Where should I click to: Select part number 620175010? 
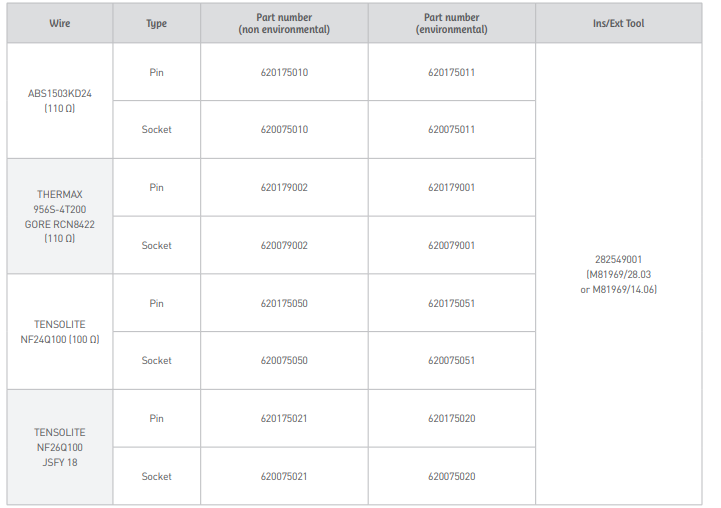tap(284, 73)
